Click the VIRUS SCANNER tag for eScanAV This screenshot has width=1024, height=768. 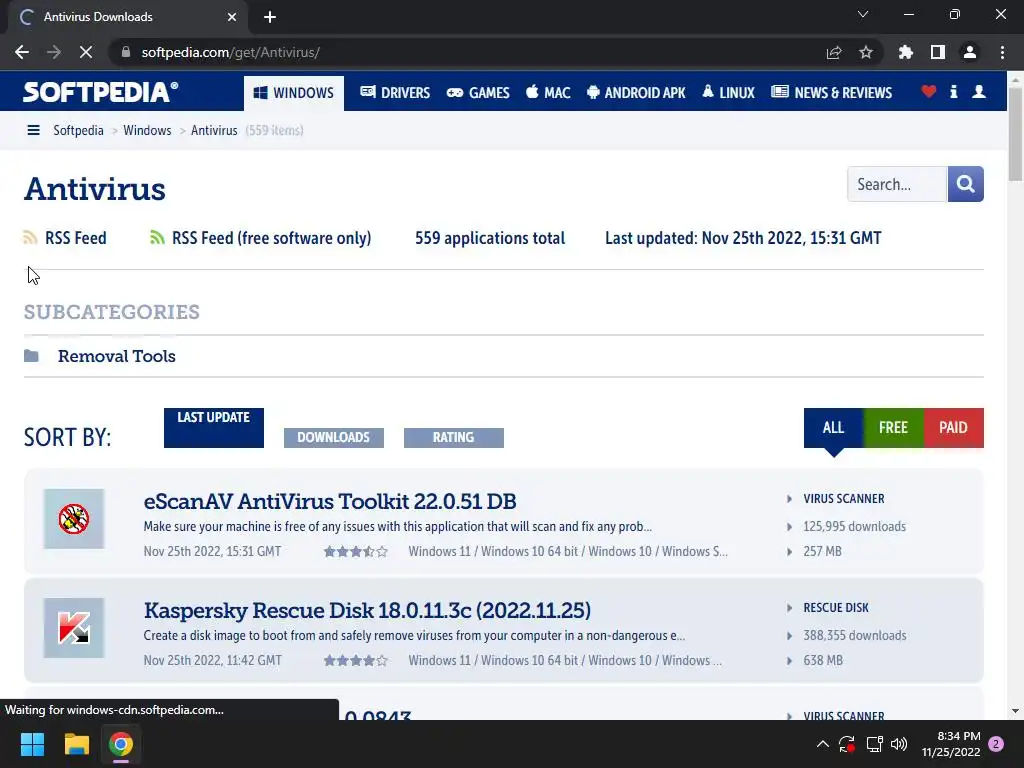(x=844, y=499)
